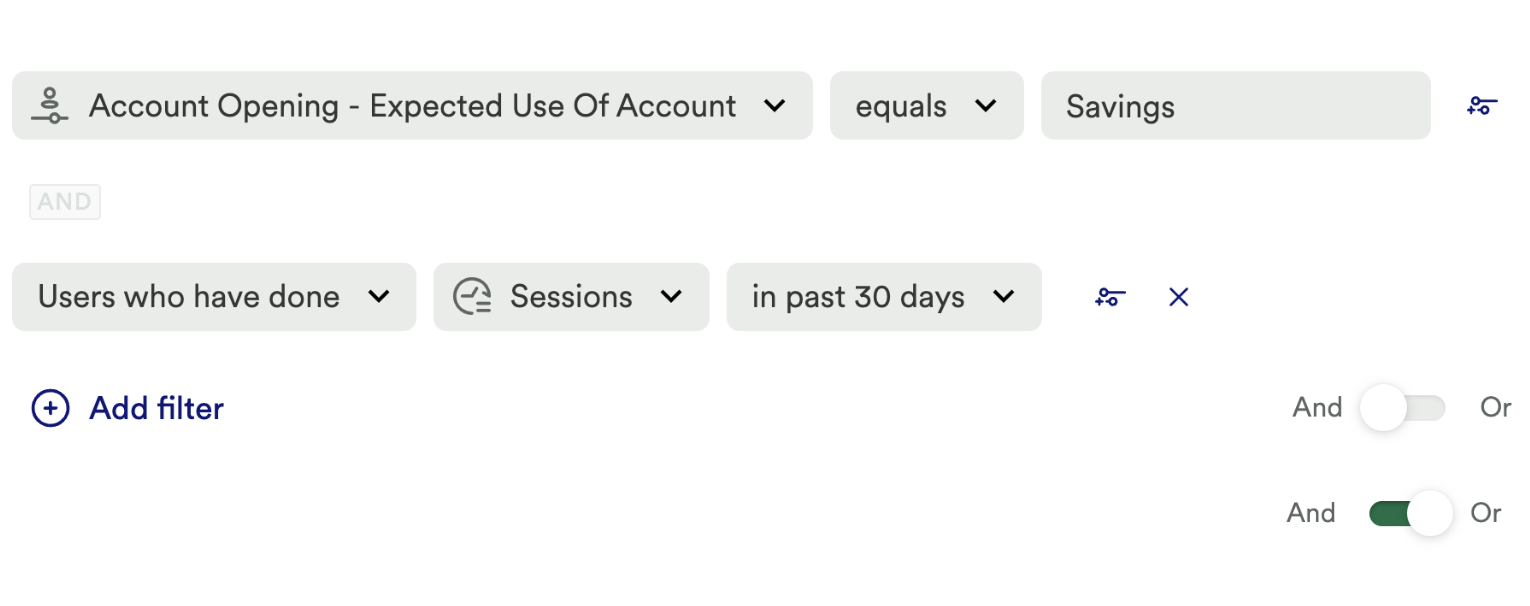Open the Sessions event dropdown chevron
The image size is (1530, 606).
point(672,297)
